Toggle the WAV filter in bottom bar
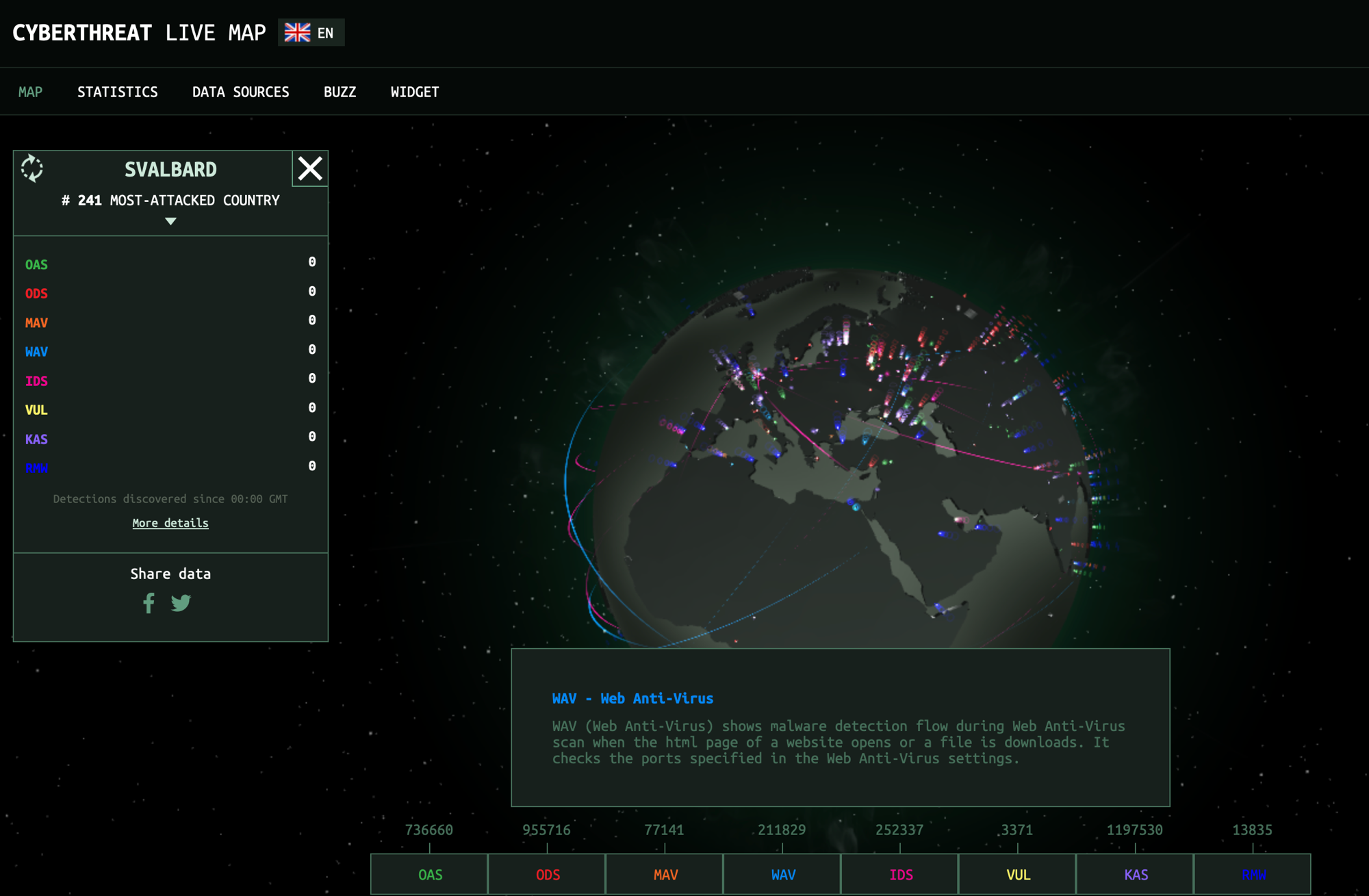1369x896 pixels. click(x=783, y=874)
